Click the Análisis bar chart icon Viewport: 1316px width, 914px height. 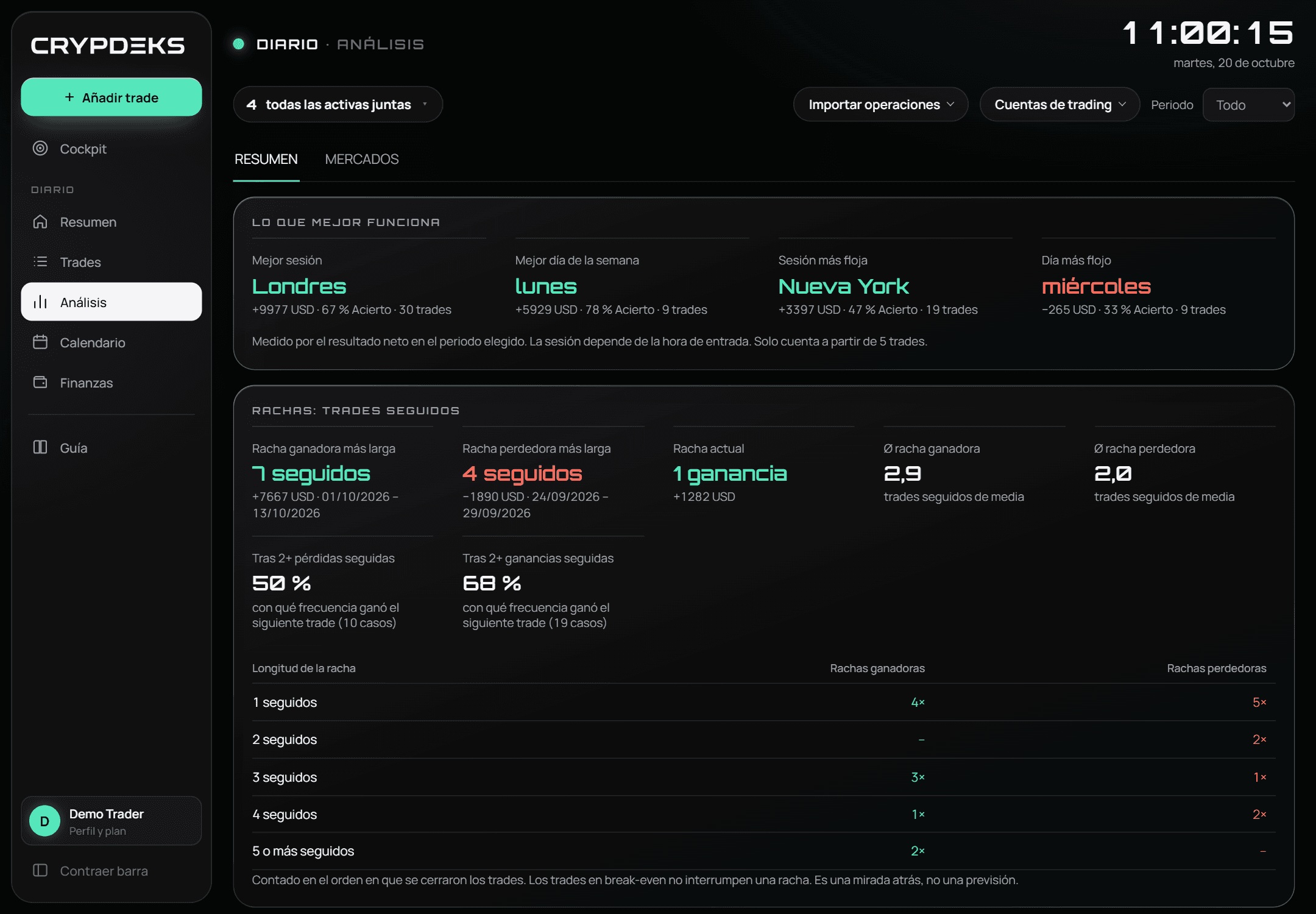pos(40,302)
